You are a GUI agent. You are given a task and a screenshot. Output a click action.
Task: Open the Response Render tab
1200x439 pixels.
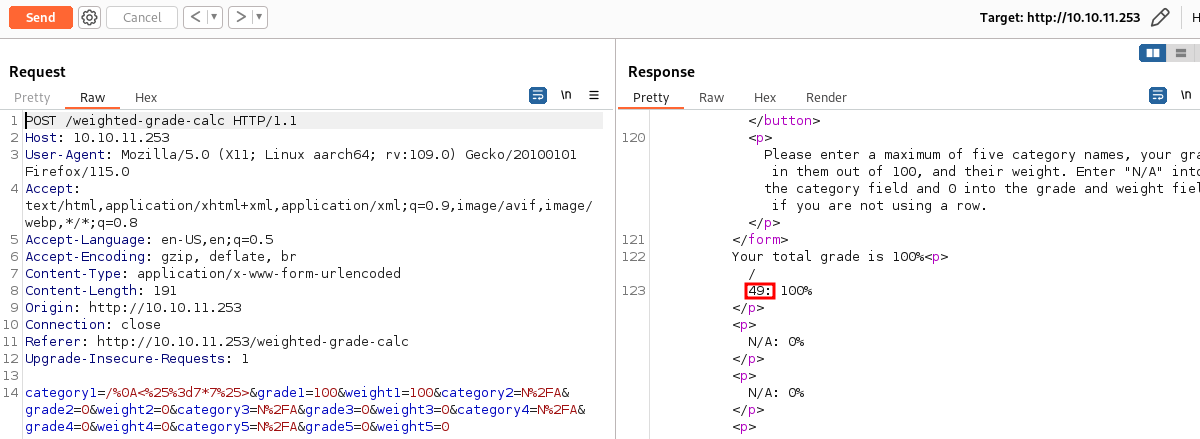826,97
